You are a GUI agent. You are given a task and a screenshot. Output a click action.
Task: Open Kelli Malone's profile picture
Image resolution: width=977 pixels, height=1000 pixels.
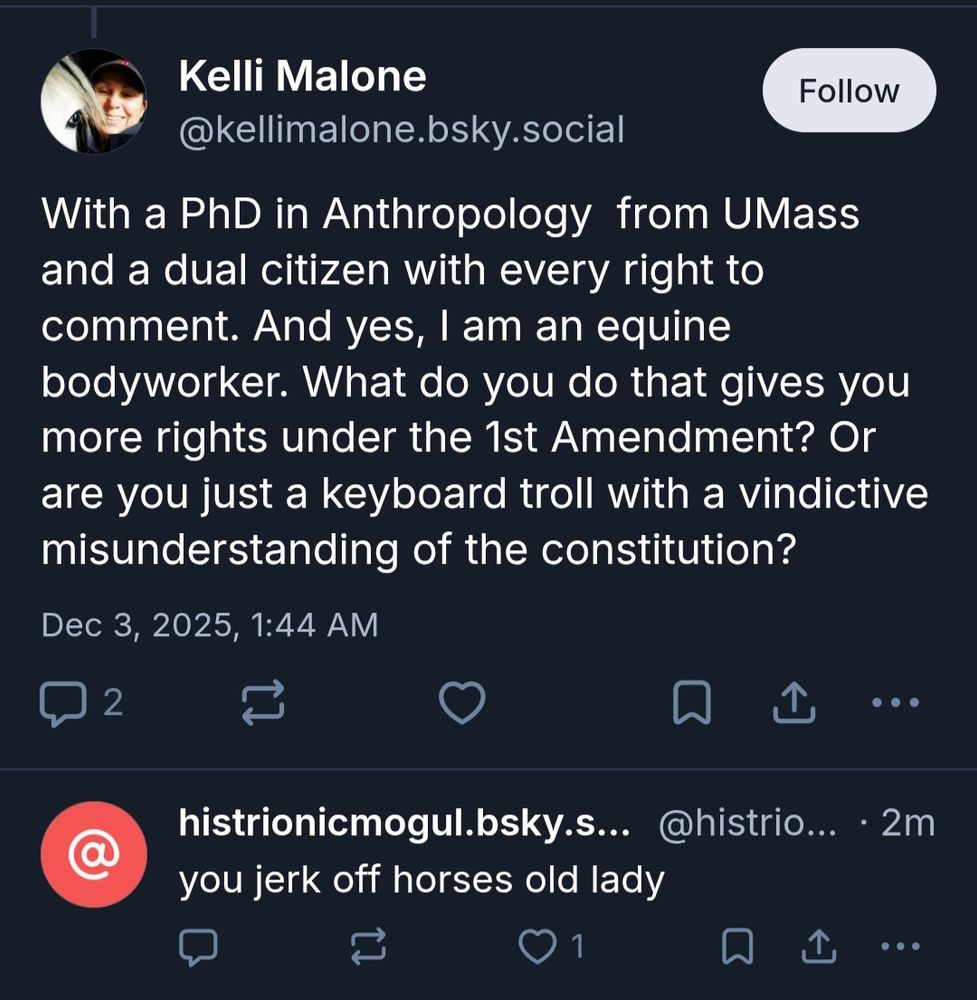pyautogui.click(x=93, y=100)
